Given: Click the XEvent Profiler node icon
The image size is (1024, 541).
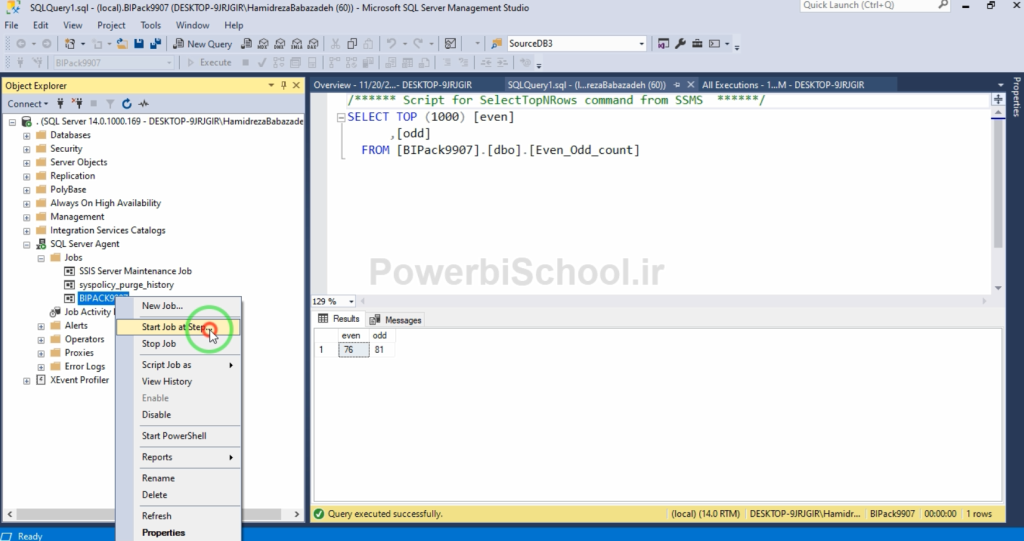Looking at the screenshot, I should pyautogui.click(x=41, y=380).
